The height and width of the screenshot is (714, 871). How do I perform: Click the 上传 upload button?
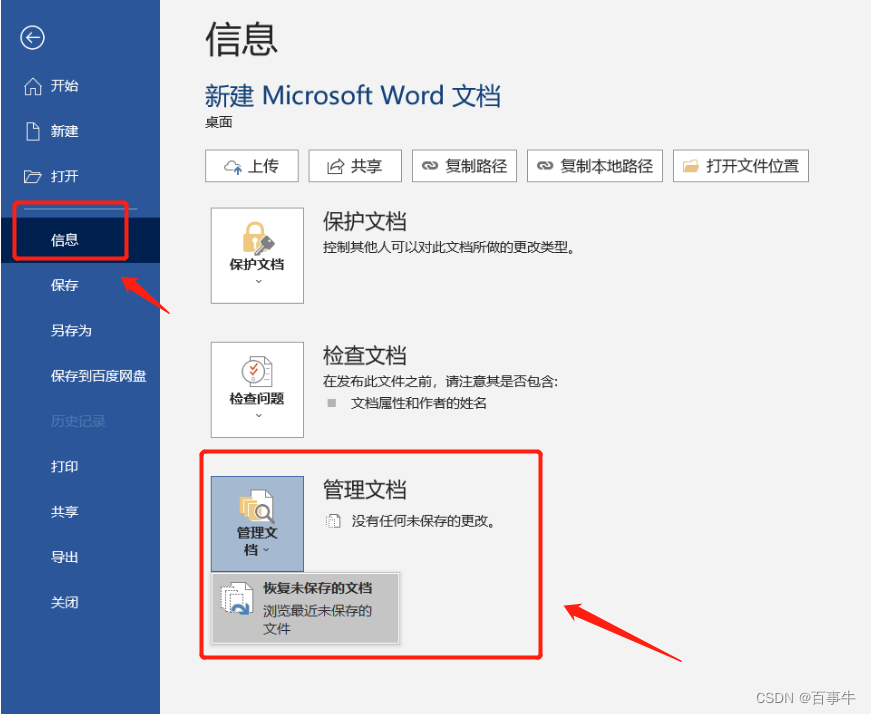point(252,166)
